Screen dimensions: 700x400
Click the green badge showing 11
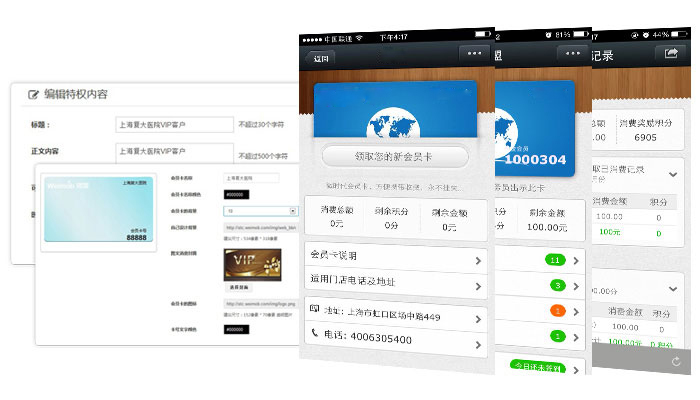pyautogui.click(x=555, y=260)
